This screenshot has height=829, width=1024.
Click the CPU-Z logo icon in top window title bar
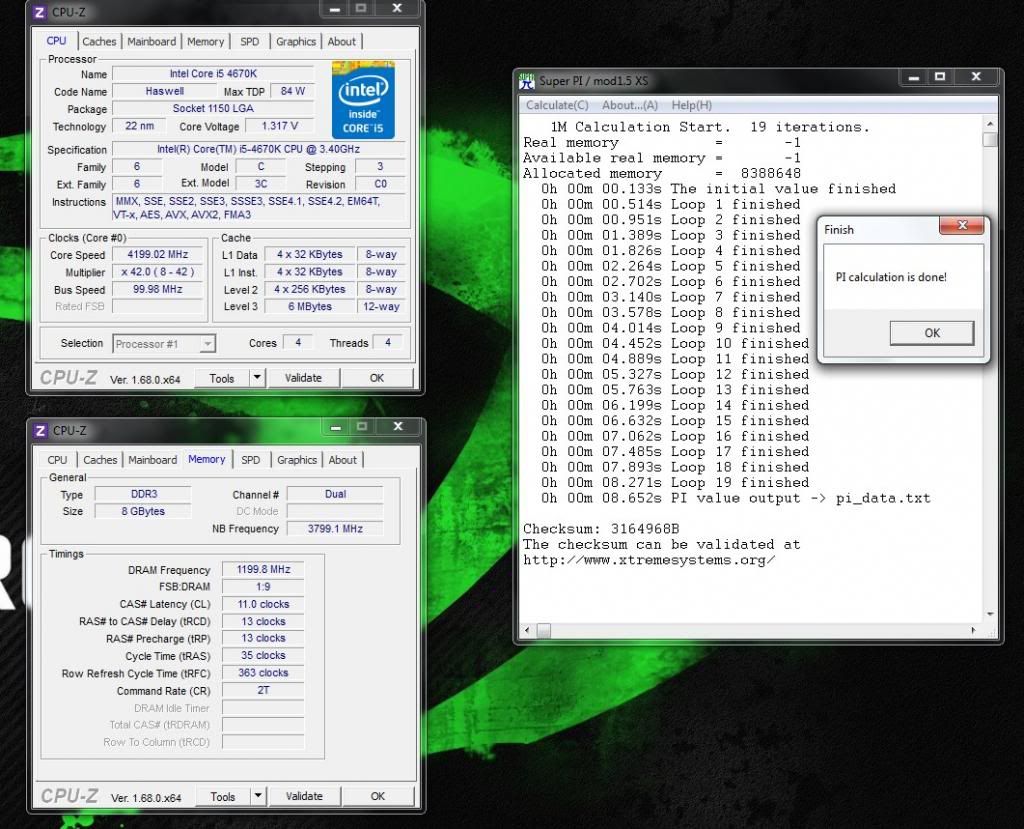(41, 12)
